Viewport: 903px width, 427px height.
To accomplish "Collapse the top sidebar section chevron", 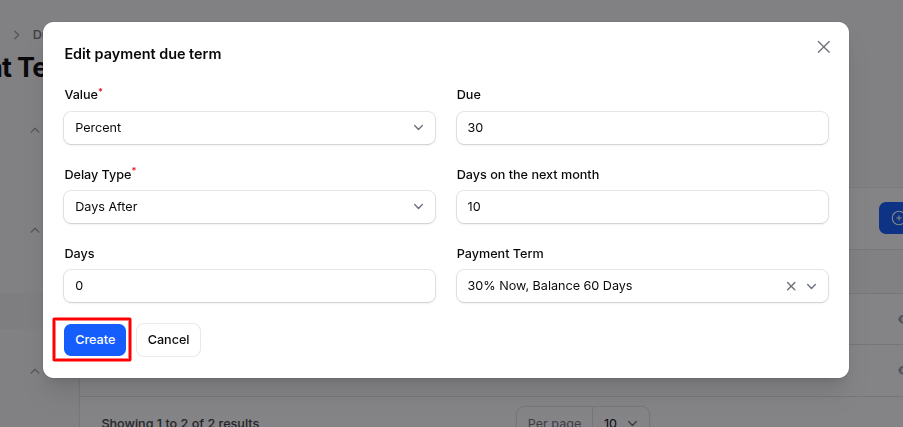I will click(x=35, y=131).
